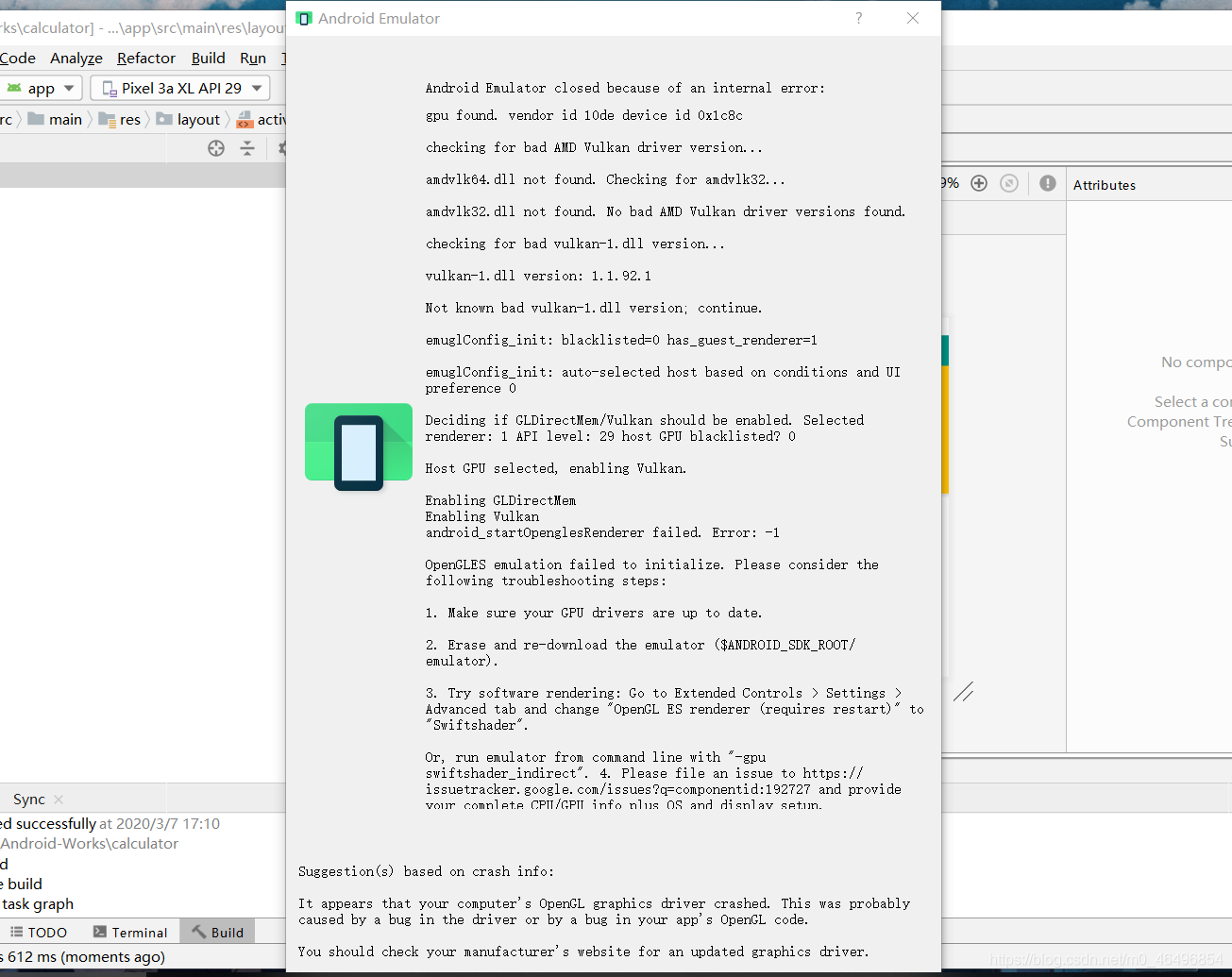Click the help question mark in the emulator dialog
The image size is (1232, 977).
(858, 18)
